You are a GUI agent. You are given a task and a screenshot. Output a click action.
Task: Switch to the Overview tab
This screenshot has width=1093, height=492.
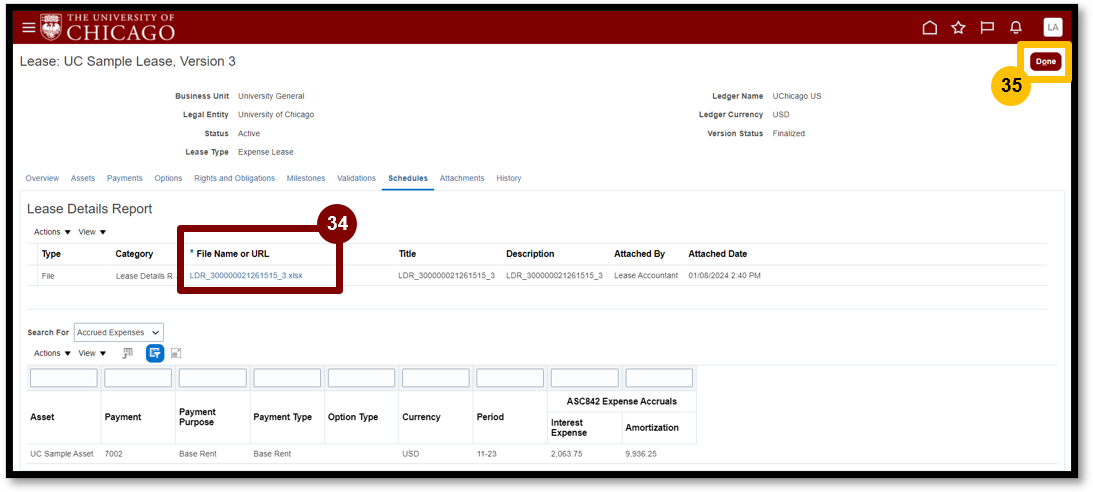[43, 178]
